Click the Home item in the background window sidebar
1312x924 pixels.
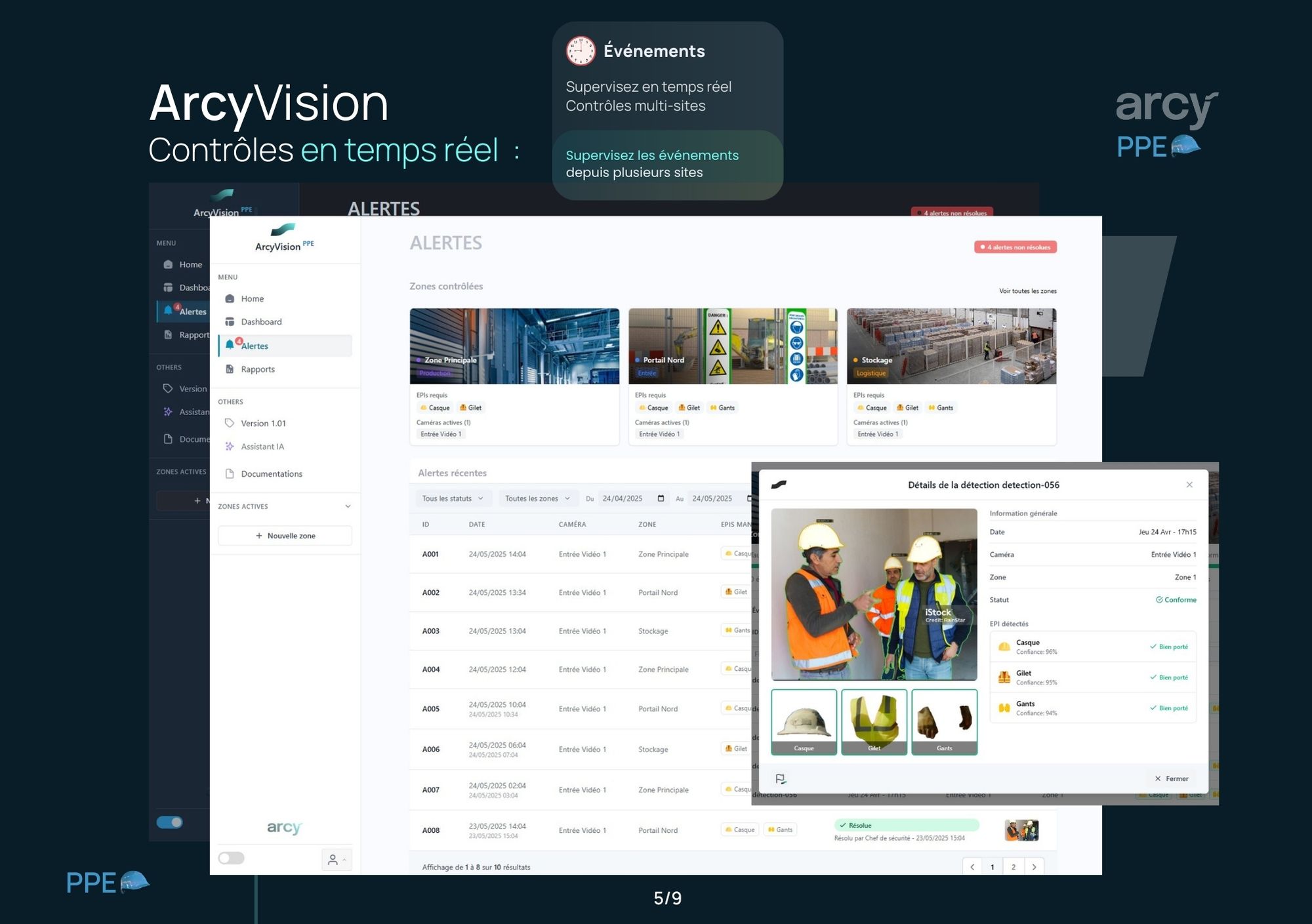[x=184, y=264]
